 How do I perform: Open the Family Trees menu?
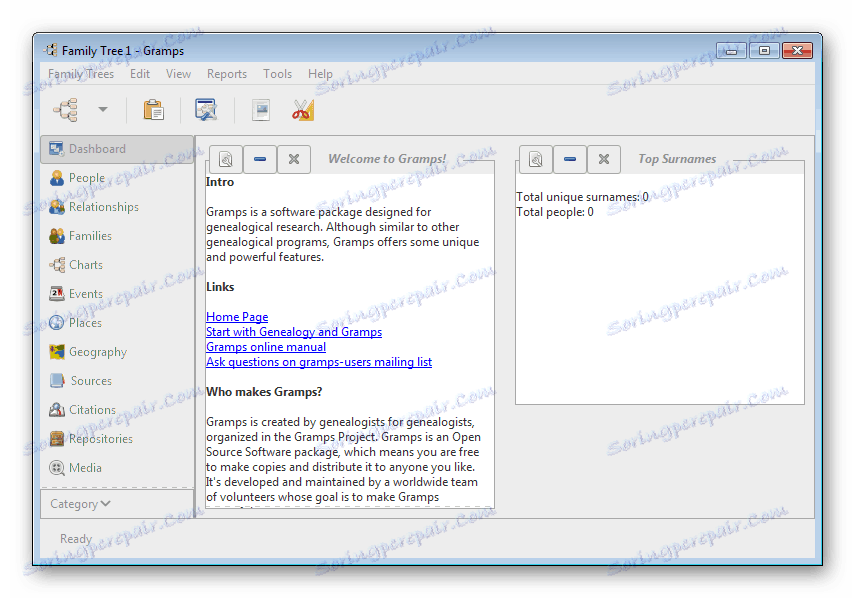click(x=81, y=74)
